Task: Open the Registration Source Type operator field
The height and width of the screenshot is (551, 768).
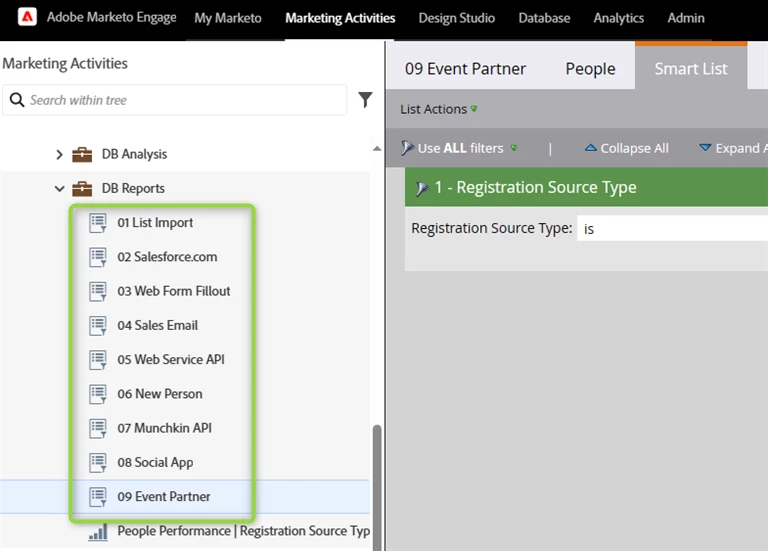Action: click(x=672, y=228)
